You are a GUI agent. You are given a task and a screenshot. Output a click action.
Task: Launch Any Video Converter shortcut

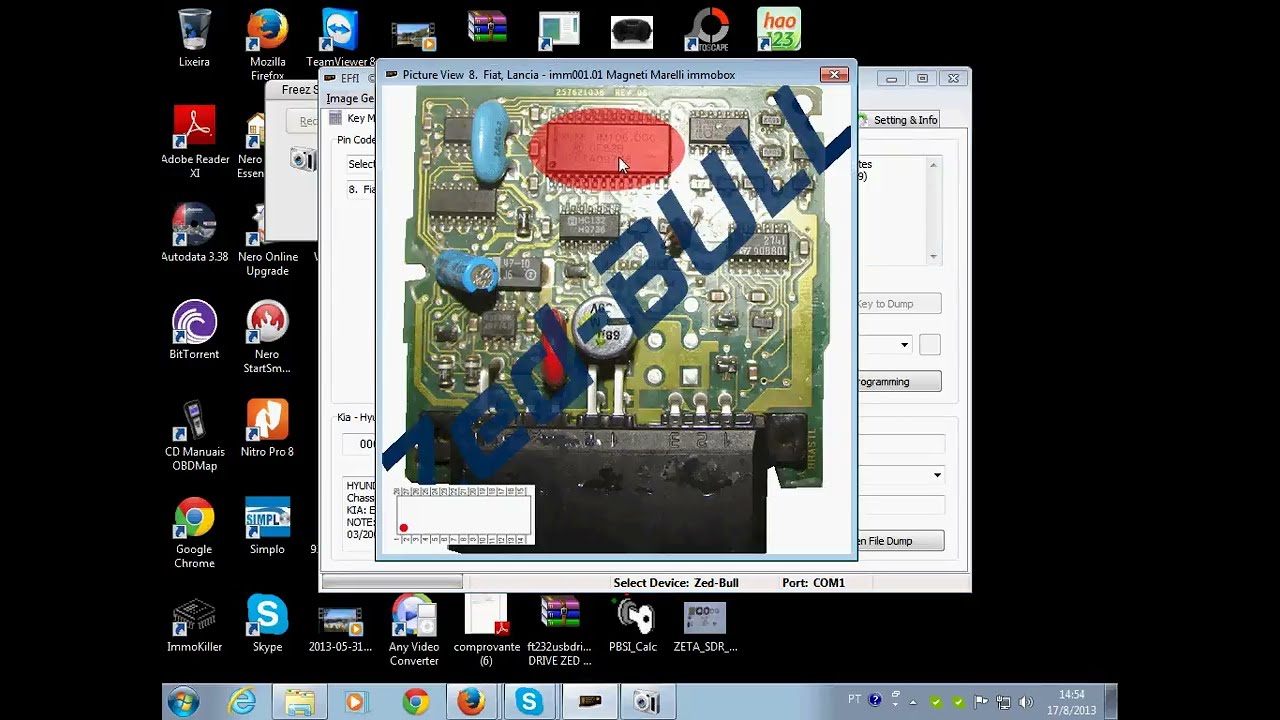click(414, 630)
